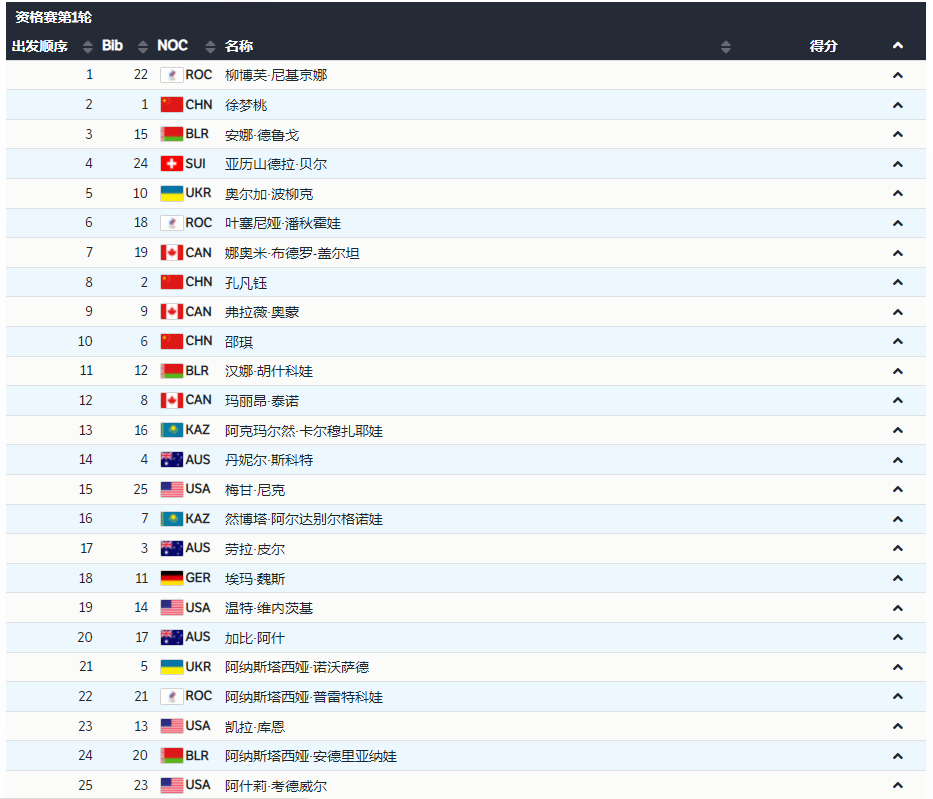Toggle details chevron for 丹妮尔·斯科特
Screen dimensions: 933x799
pos(897,460)
